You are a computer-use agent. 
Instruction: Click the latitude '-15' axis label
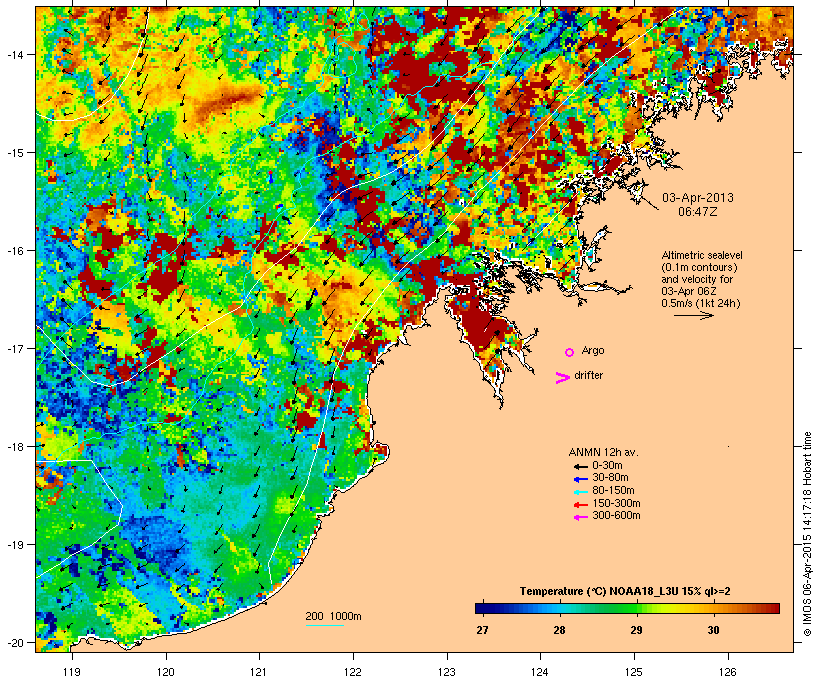[x=14, y=153]
